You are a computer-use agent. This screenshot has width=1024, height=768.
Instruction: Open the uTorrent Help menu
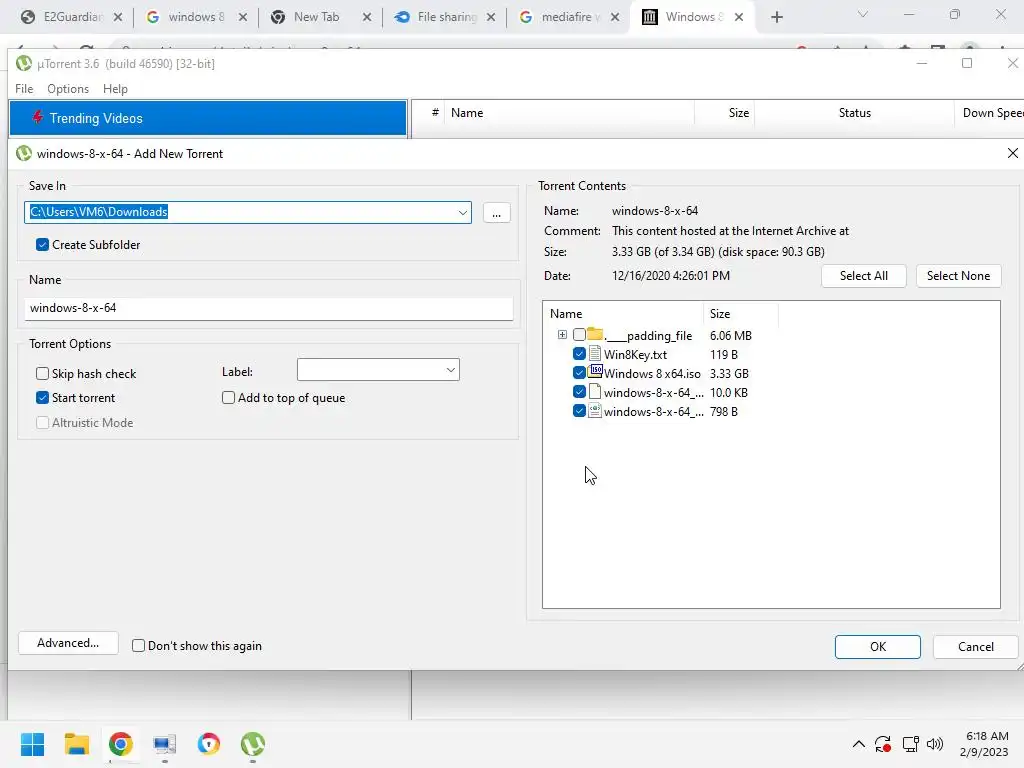[x=115, y=89]
